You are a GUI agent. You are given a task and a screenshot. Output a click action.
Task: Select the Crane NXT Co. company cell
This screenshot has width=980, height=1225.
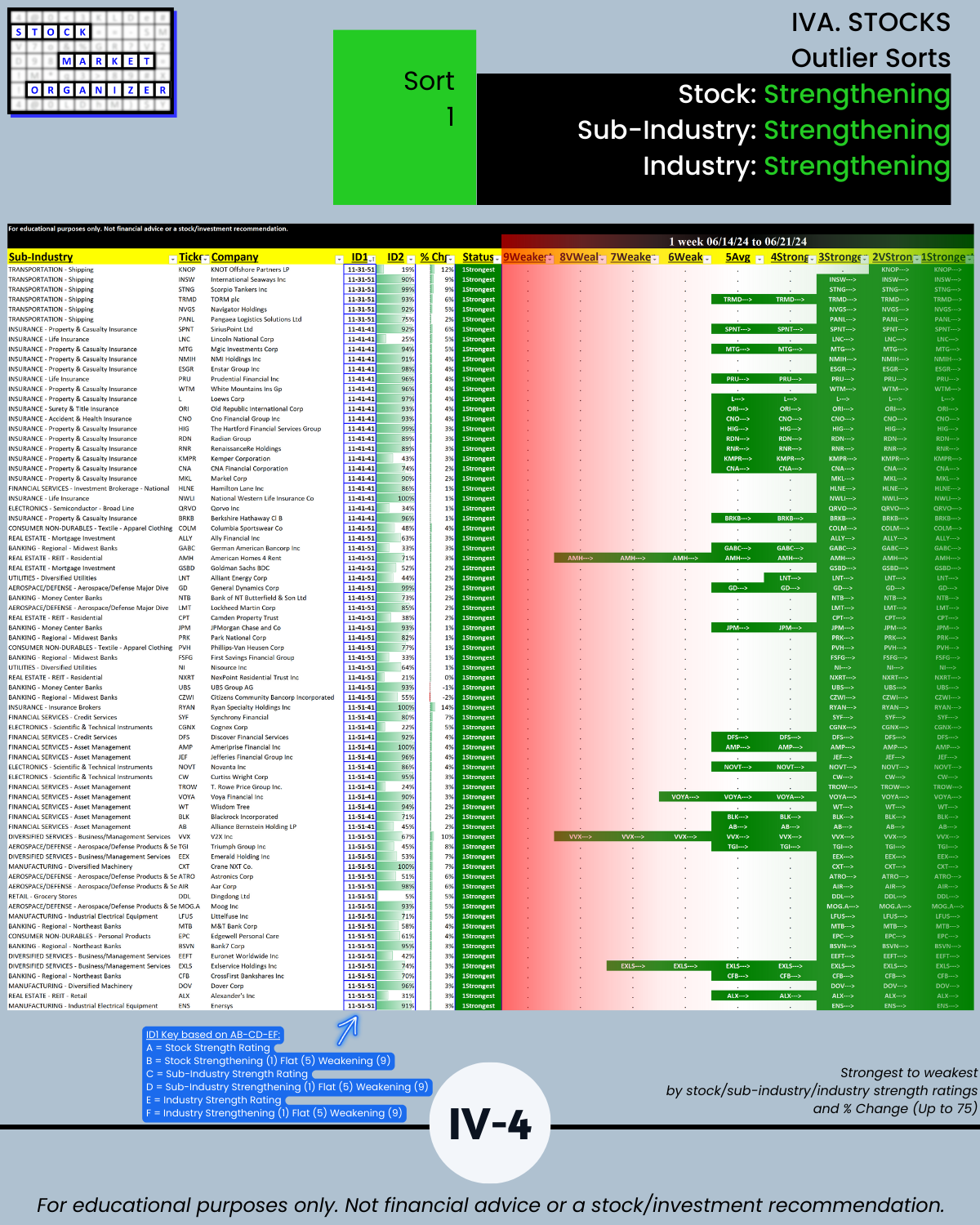pos(276,866)
